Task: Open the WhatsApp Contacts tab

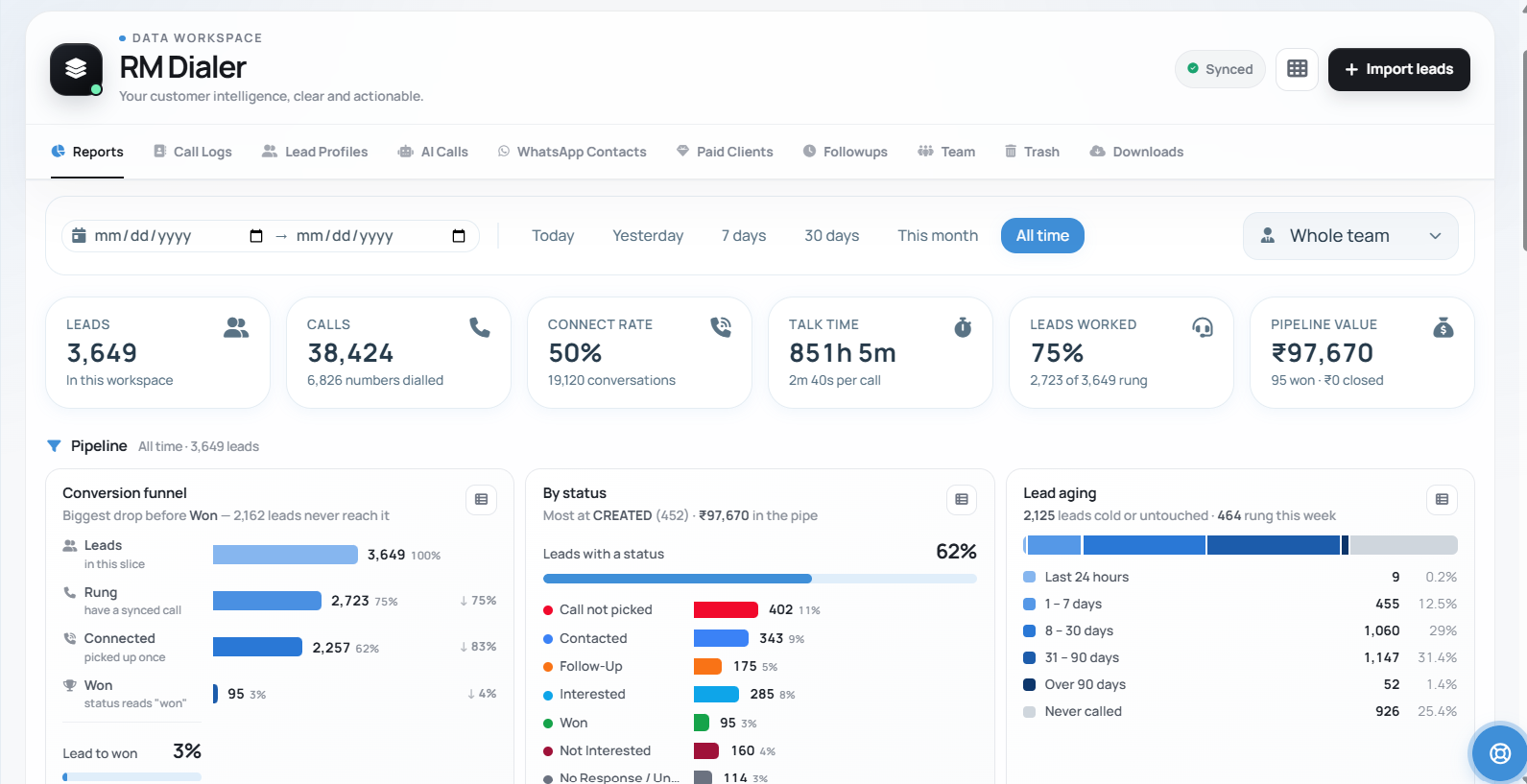Action: [x=572, y=152]
